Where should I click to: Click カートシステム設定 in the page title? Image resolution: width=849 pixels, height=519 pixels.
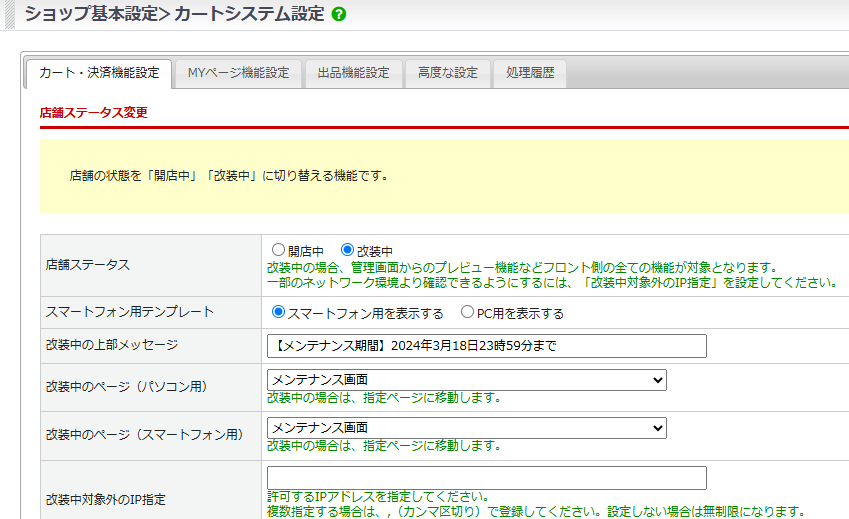coord(249,15)
